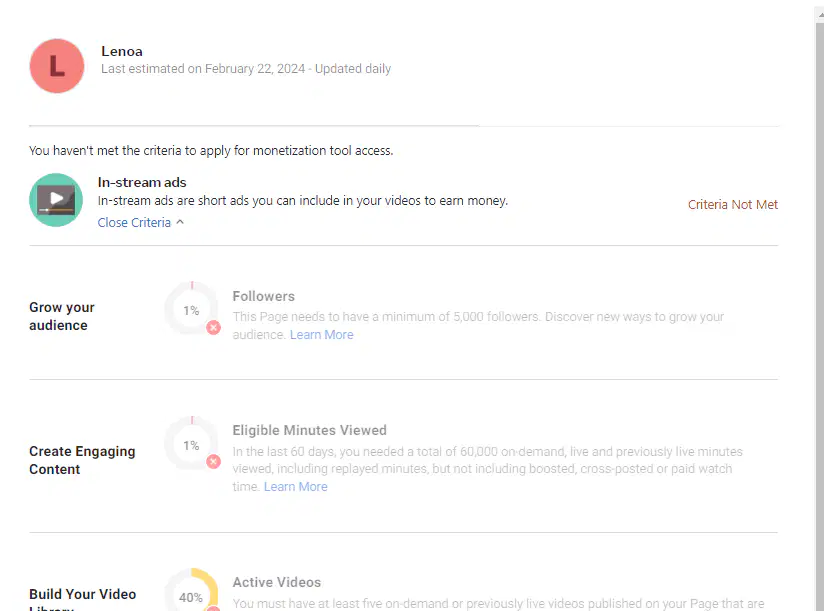Click Eligible Minutes Viewed 1% progress ring
This screenshot has width=824, height=611.
(191, 445)
